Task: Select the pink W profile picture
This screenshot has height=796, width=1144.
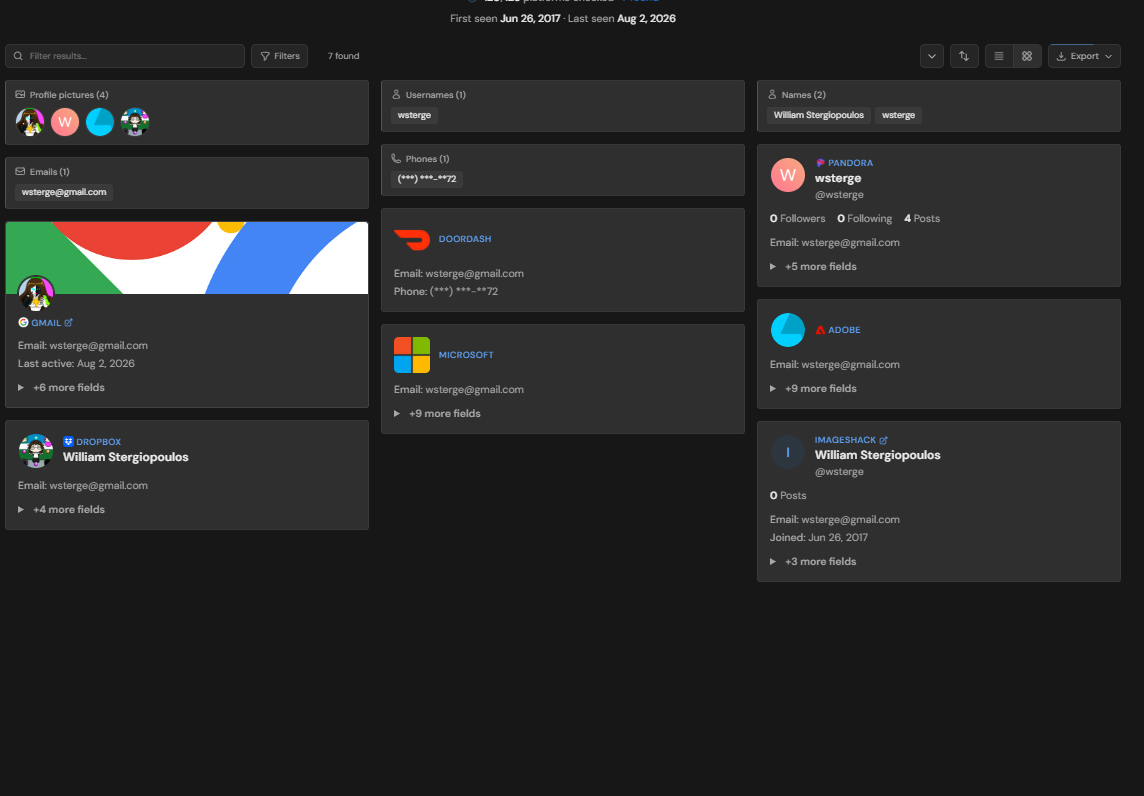Action: (65, 122)
